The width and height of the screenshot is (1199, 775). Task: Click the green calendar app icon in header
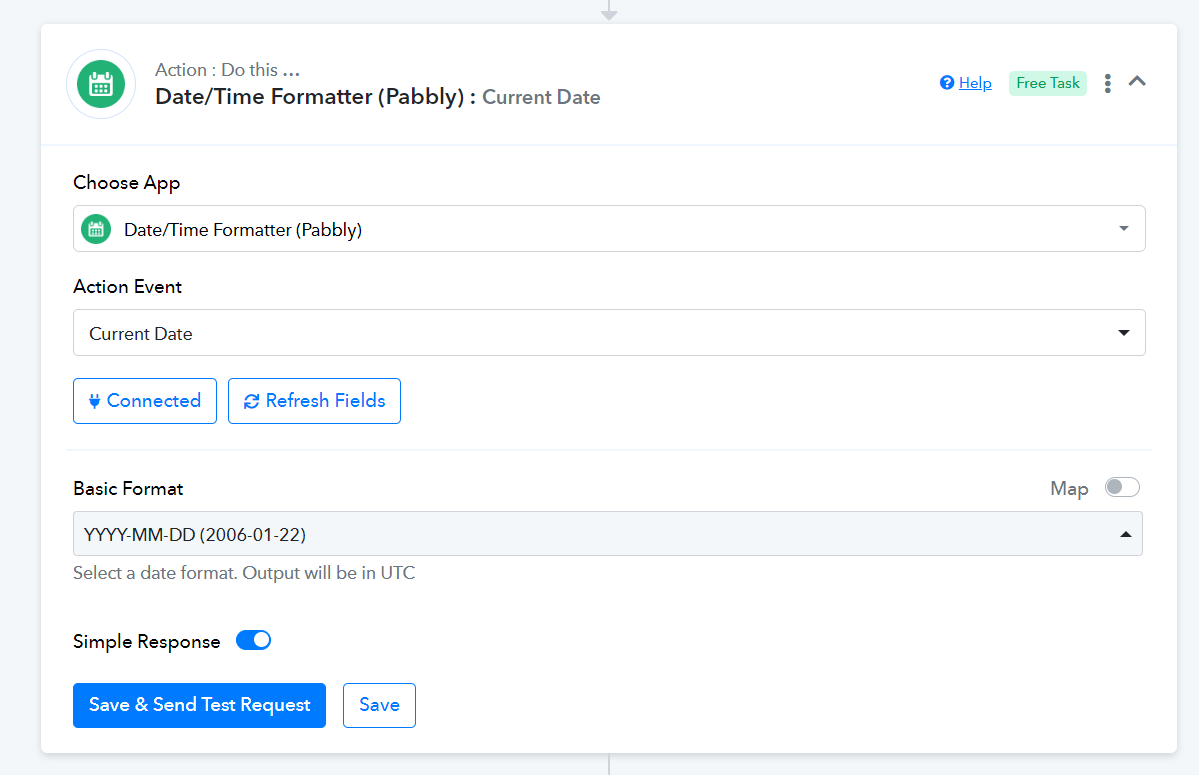click(101, 84)
